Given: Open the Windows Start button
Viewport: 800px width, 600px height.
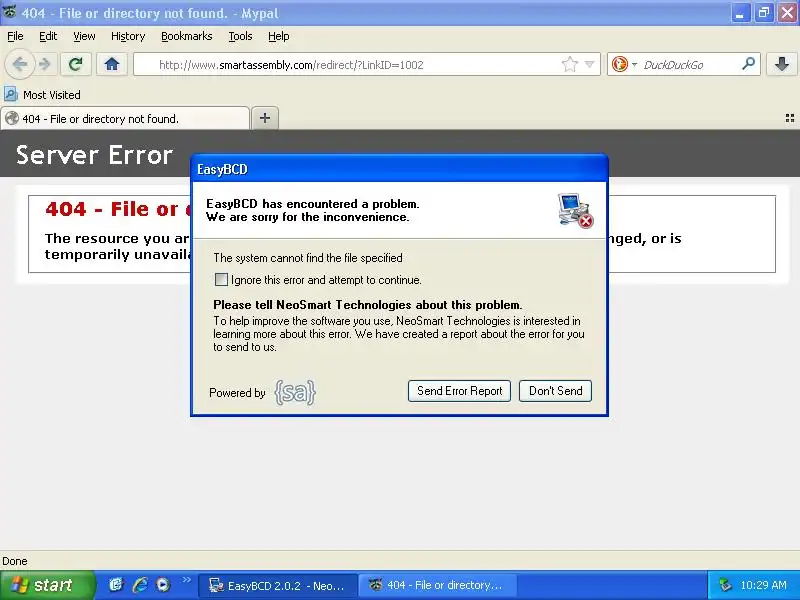Looking at the screenshot, I should 47,585.
